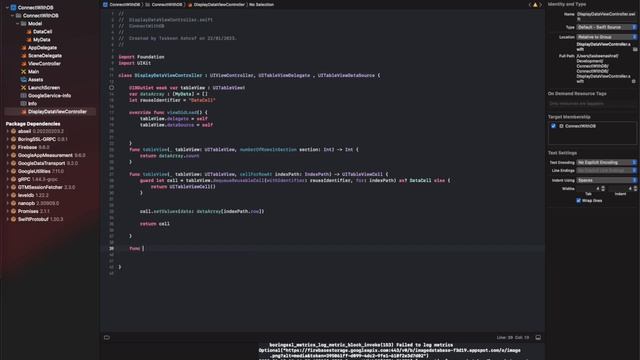The width and height of the screenshot is (640, 360).
Task: Open the LaunchScreen storyboard
Action: 44,87
